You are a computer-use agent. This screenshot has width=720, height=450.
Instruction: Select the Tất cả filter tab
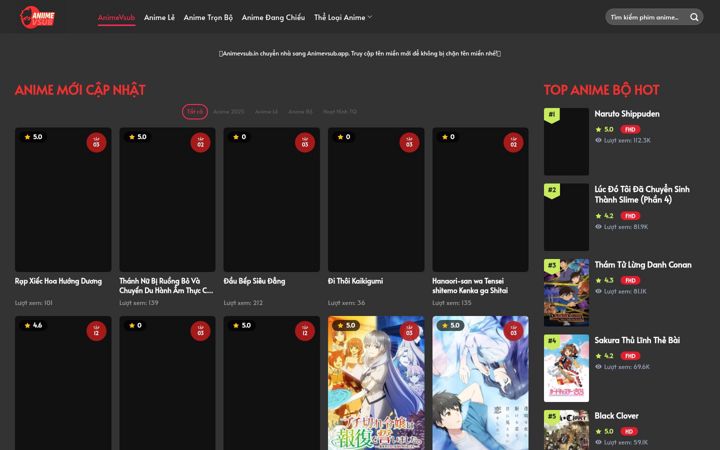click(195, 112)
